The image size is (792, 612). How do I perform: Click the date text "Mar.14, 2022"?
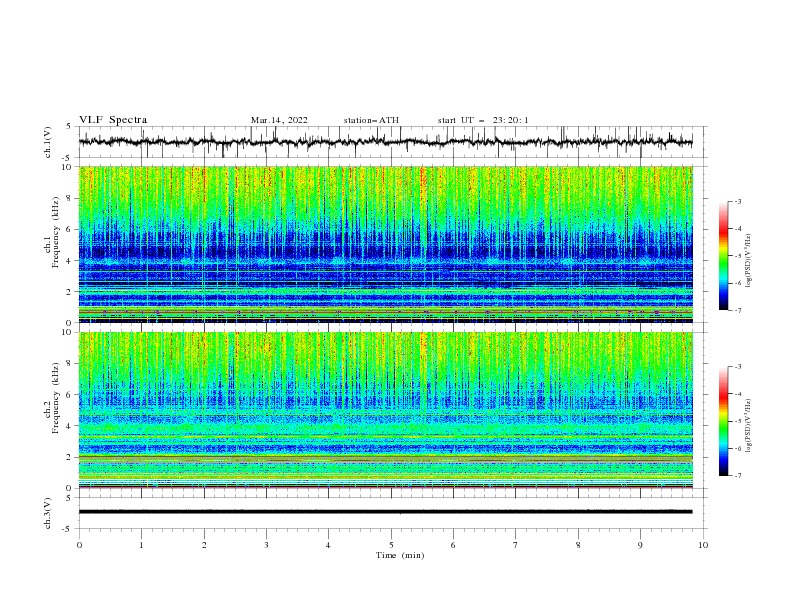279,120
